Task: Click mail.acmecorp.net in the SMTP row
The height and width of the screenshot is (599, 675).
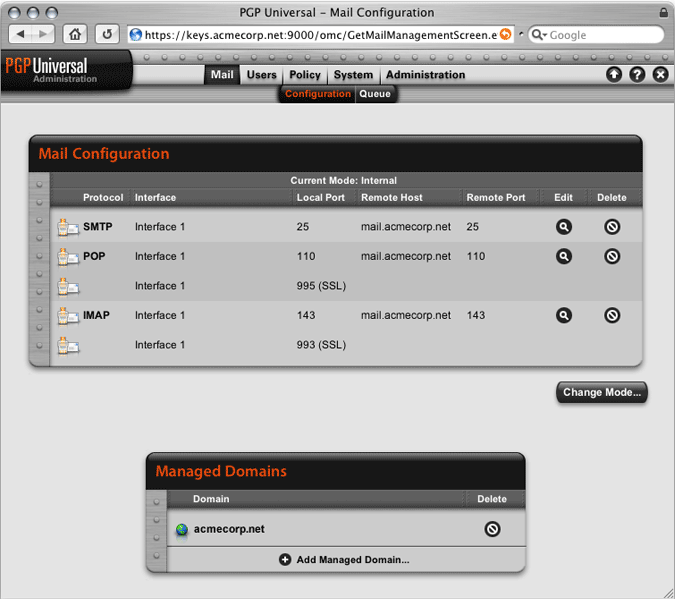Action: (406, 227)
